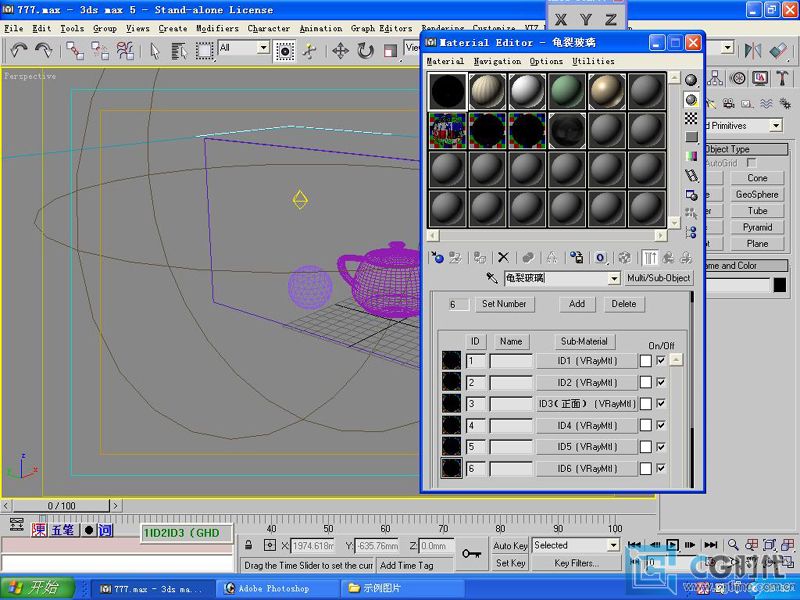Open material name dropdown in Material Editor

tap(614, 279)
